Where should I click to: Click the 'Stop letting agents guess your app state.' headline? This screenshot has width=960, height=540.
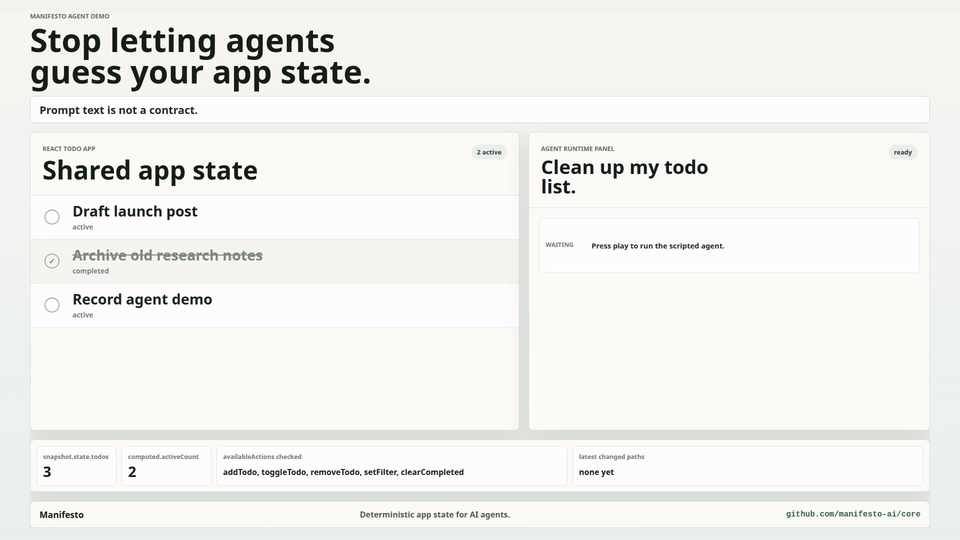(x=200, y=57)
